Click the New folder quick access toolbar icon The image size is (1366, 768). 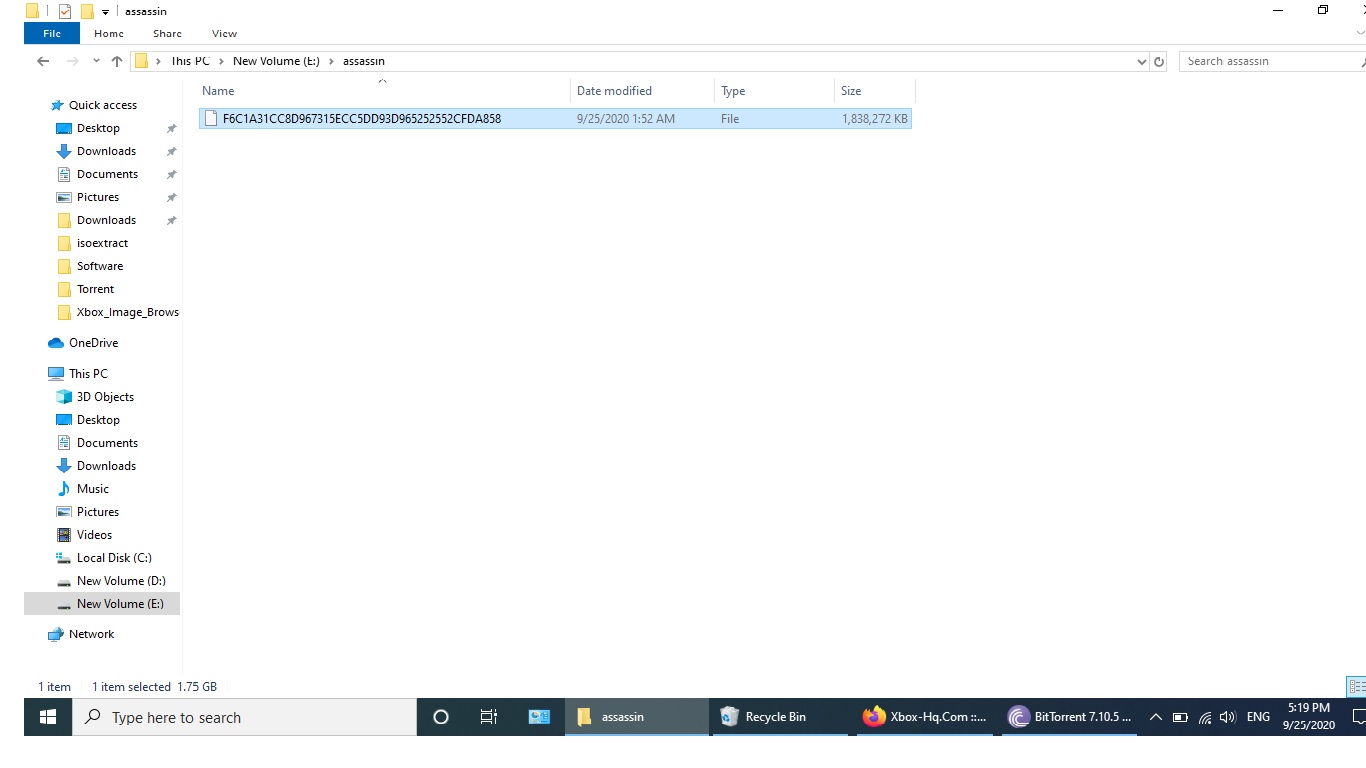pos(87,11)
